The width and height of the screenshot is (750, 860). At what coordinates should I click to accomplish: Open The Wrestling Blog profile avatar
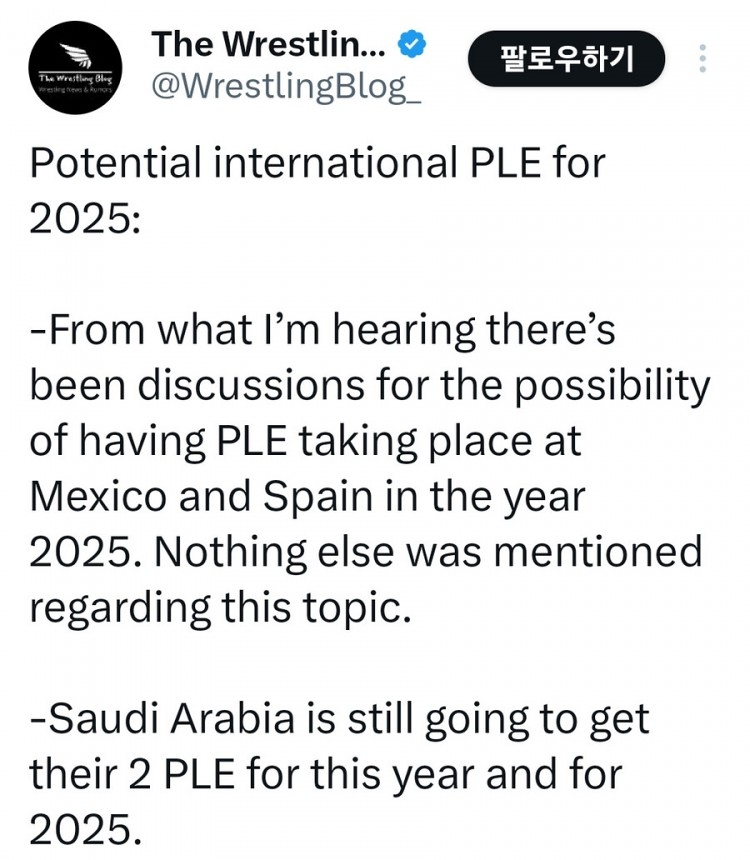click(75, 67)
